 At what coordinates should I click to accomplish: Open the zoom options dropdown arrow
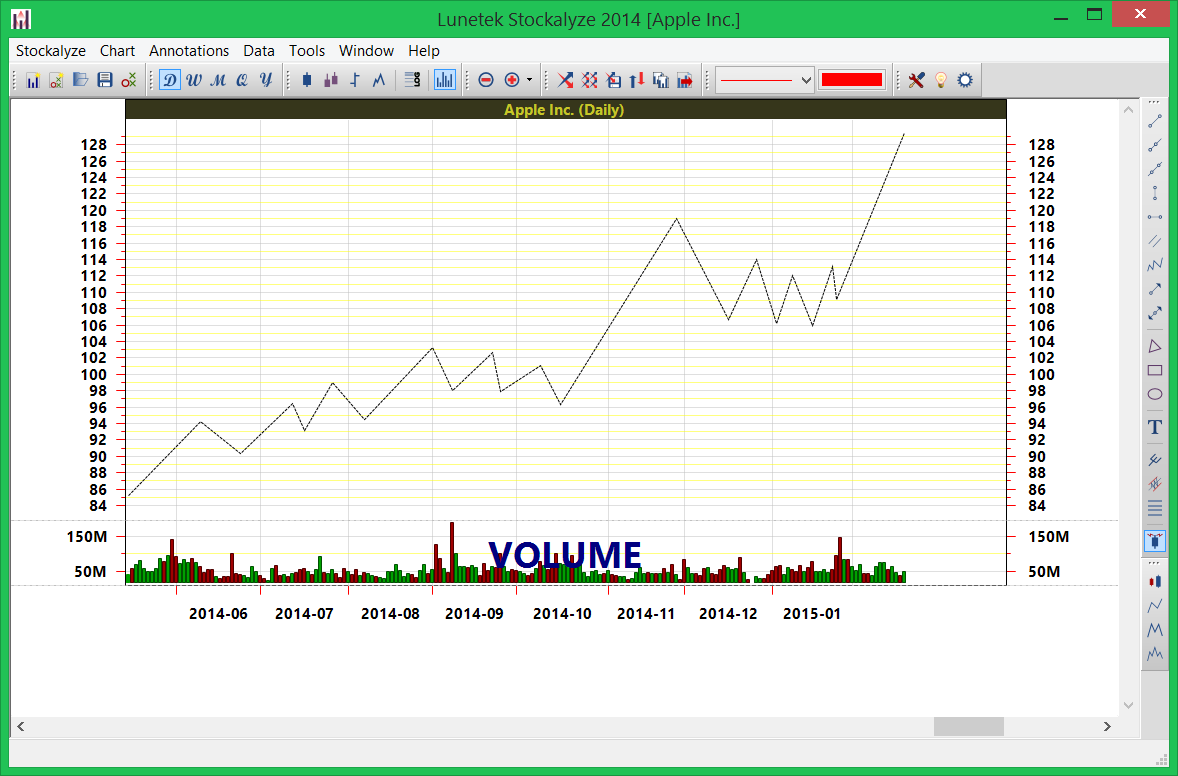pyautogui.click(x=527, y=79)
